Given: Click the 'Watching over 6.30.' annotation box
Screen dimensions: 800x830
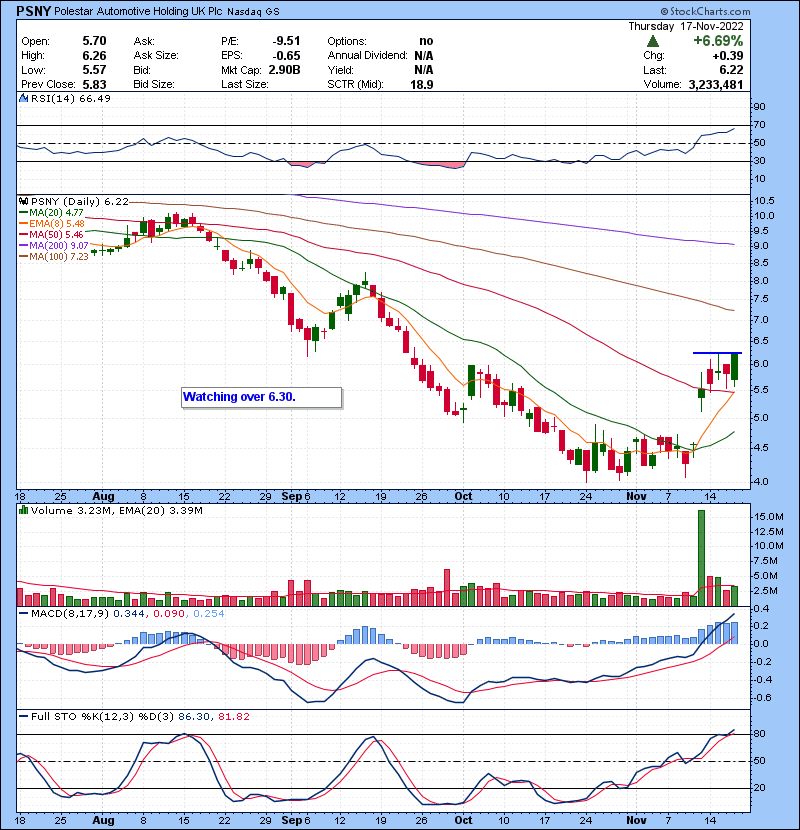Looking at the screenshot, I should [262, 397].
